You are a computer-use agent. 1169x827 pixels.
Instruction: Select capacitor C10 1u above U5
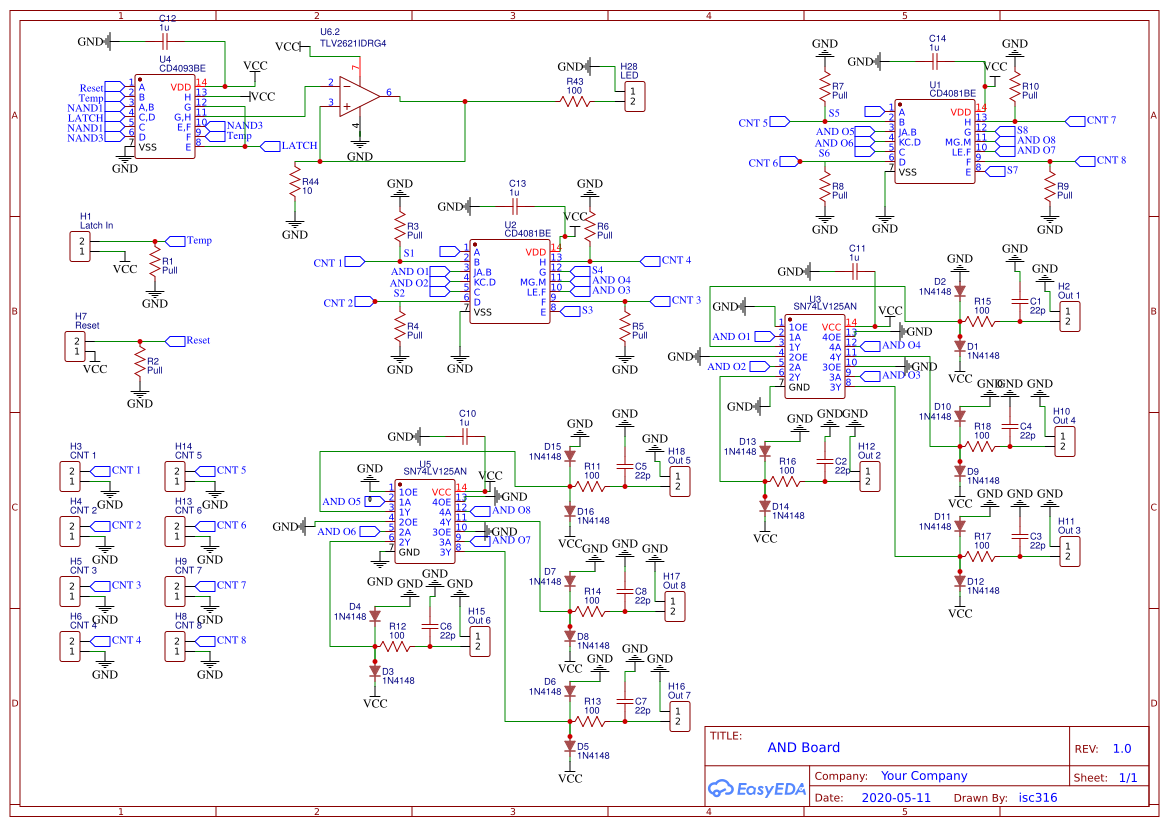[465, 437]
